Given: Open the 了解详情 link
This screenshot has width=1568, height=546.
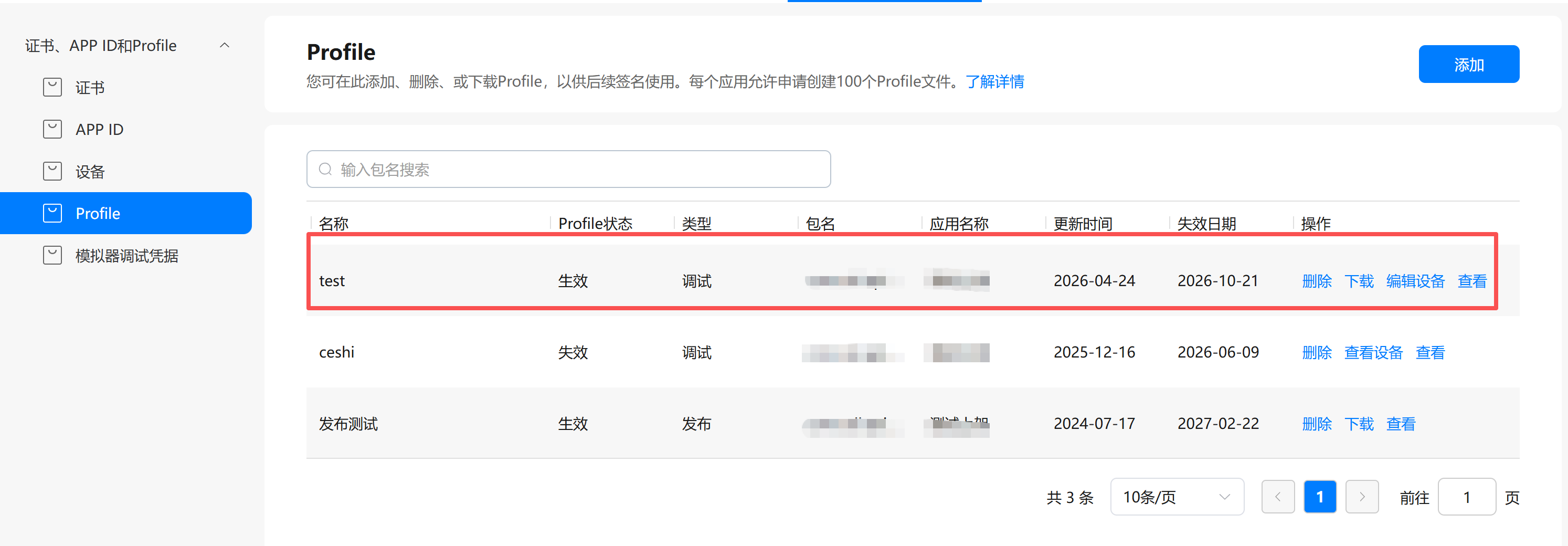Looking at the screenshot, I should coord(994,81).
